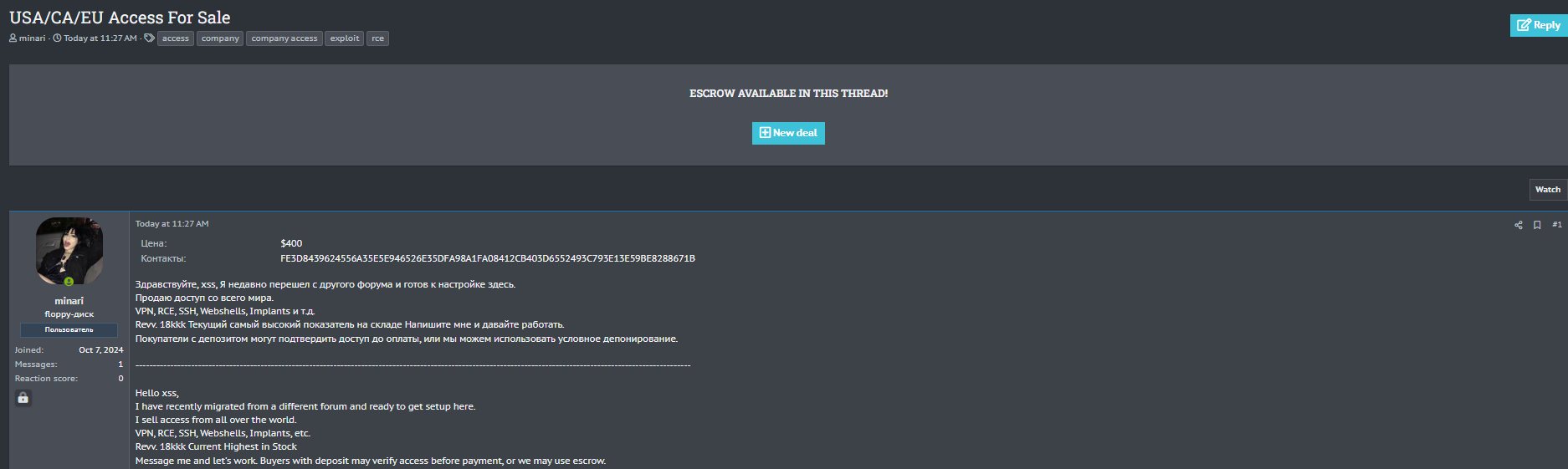The image size is (1568, 469).
Task: Click the lock icon below Reaction score
Action: [23, 398]
